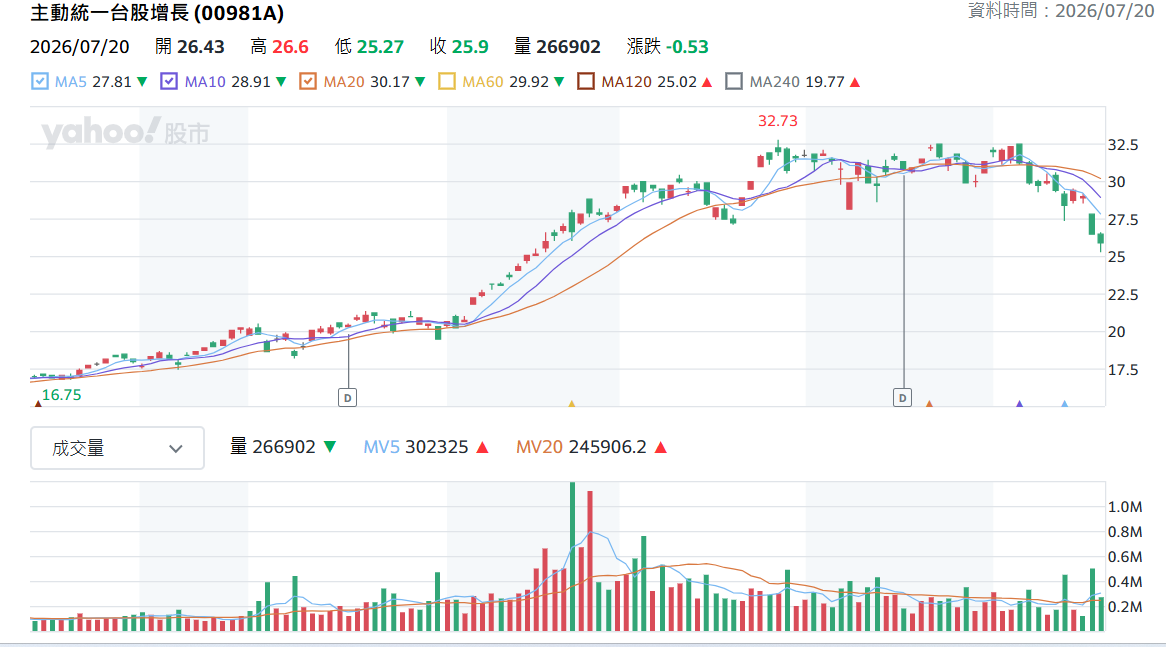The height and width of the screenshot is (647, 1166).
Task: Click the second dividend D marker near right
Action: point(902,398)
